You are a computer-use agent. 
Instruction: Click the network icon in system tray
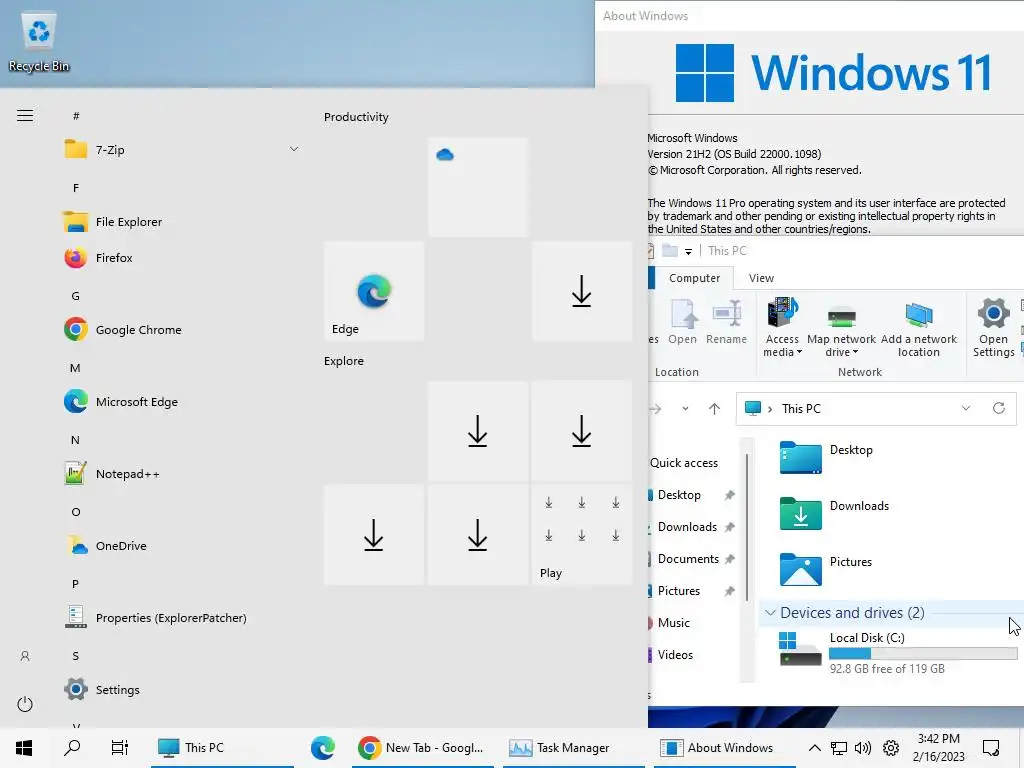click(839, 748)
